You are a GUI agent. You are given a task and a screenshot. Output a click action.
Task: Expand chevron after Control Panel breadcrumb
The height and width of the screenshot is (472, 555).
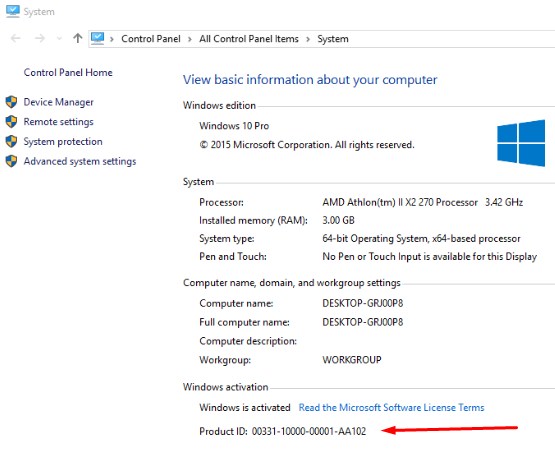(x=190, y=39)
